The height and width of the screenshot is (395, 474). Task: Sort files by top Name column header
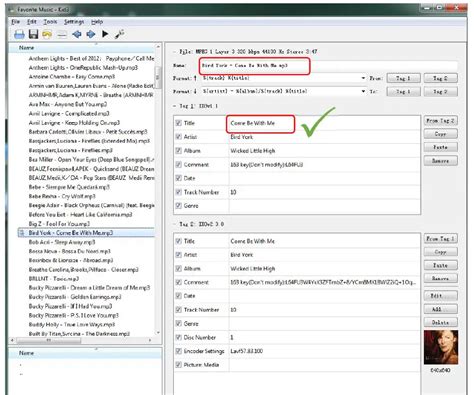coord(82,48)
